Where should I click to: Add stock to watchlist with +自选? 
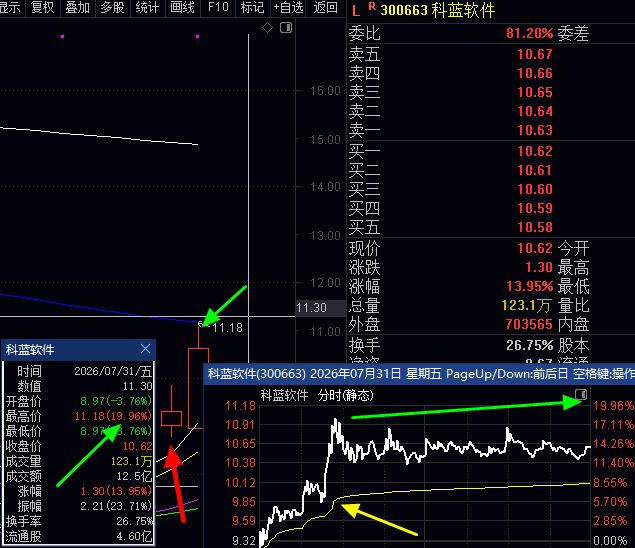[288, 7]
